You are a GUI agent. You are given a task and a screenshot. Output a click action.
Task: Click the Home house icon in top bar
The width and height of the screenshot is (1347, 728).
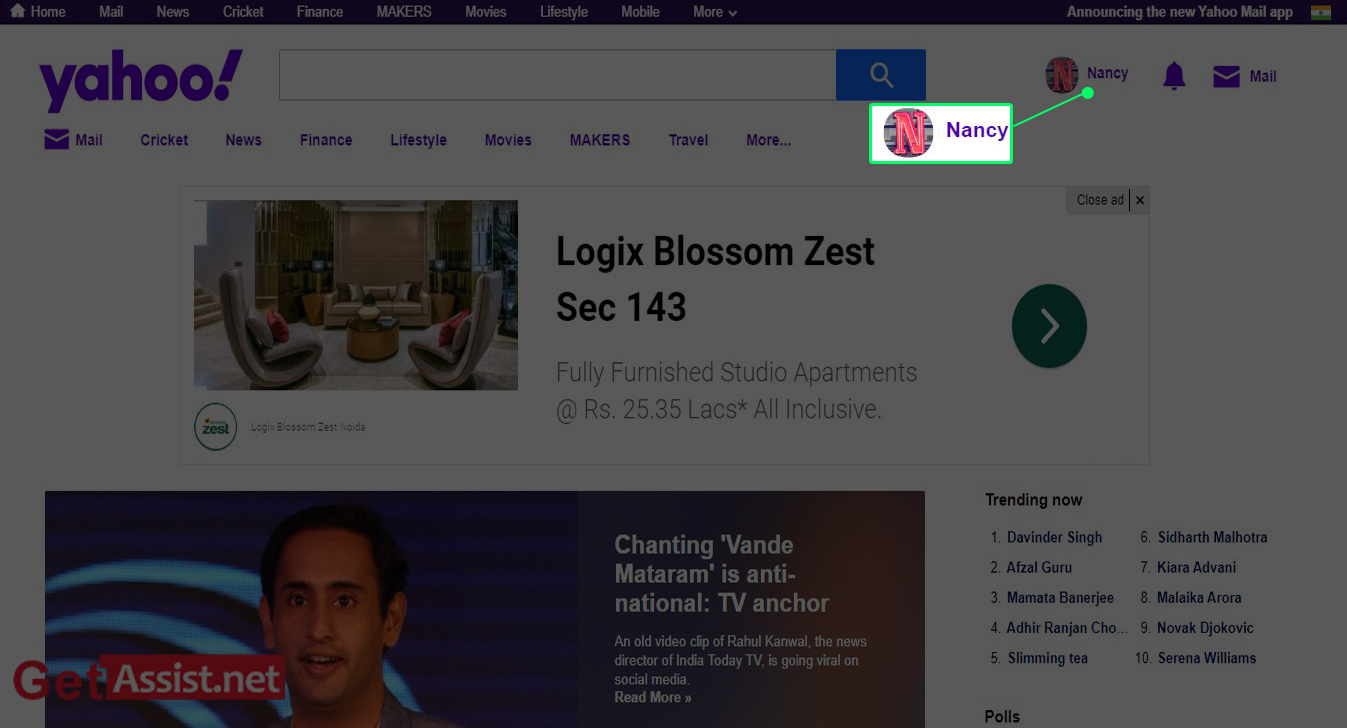coord(17,11)
